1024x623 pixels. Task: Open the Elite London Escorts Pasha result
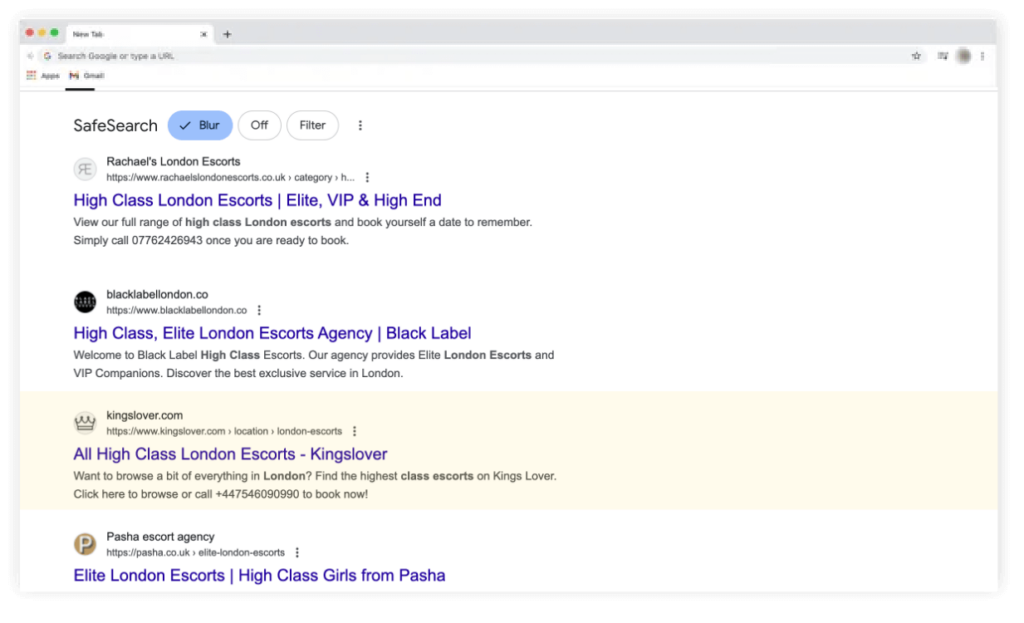[x=259, y=575]
